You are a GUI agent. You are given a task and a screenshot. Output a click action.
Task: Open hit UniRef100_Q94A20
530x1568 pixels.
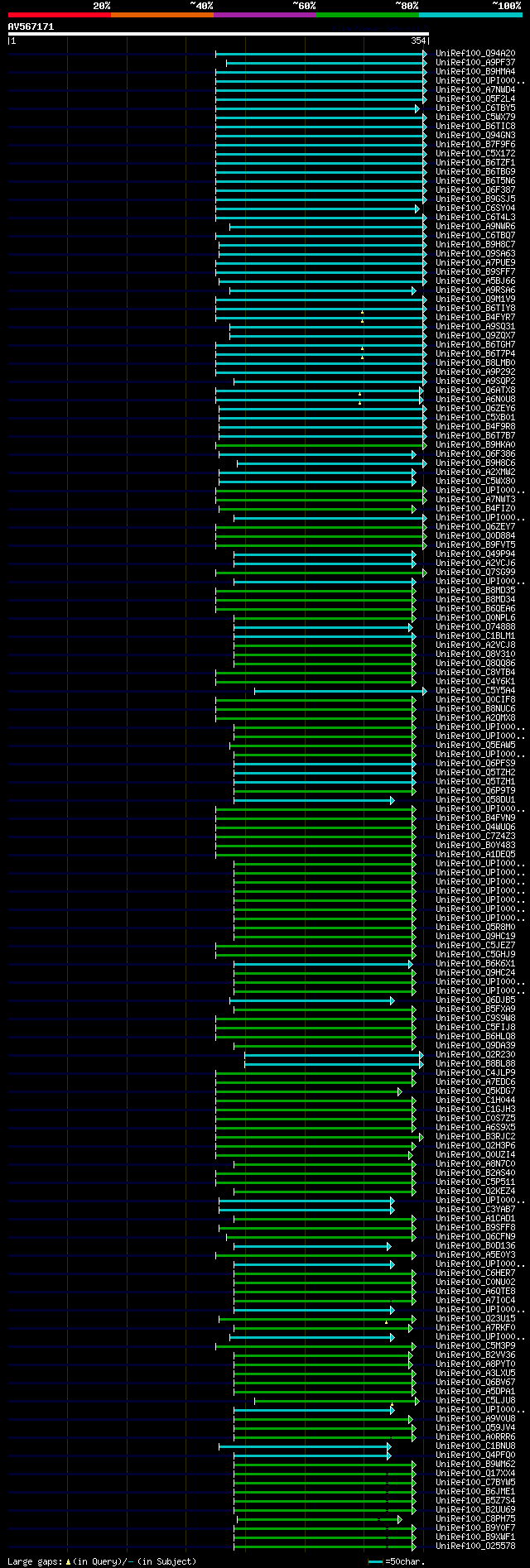click(475, 53)
